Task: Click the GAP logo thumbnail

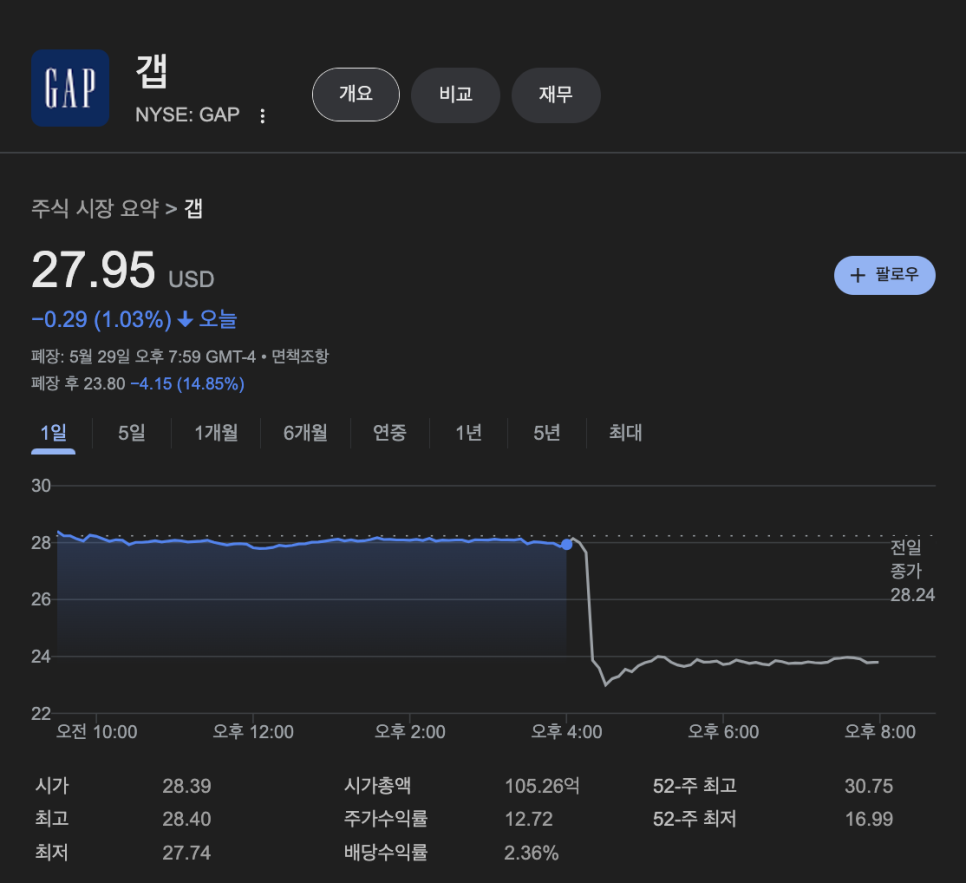Action: [x=70, y=88]
